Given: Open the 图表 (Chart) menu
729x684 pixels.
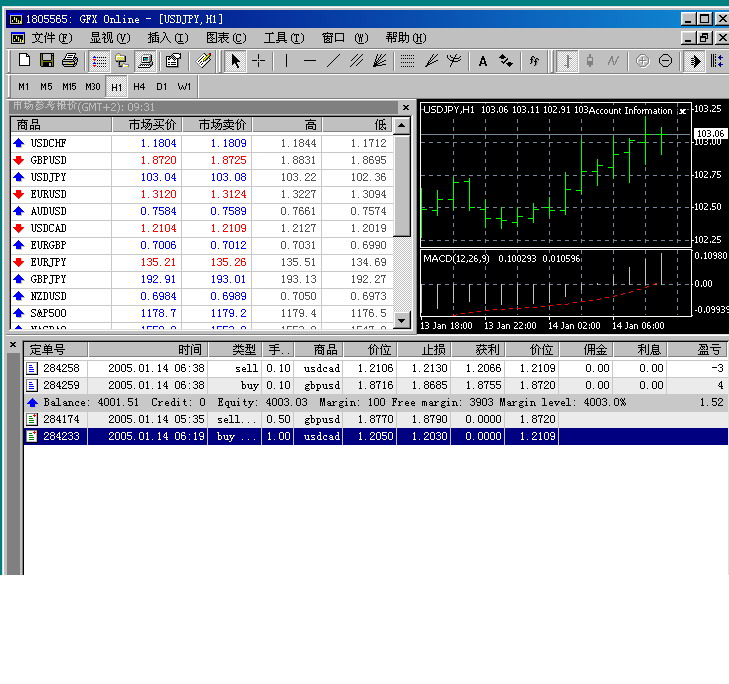Looking at the screenshot, I should 224,38.
